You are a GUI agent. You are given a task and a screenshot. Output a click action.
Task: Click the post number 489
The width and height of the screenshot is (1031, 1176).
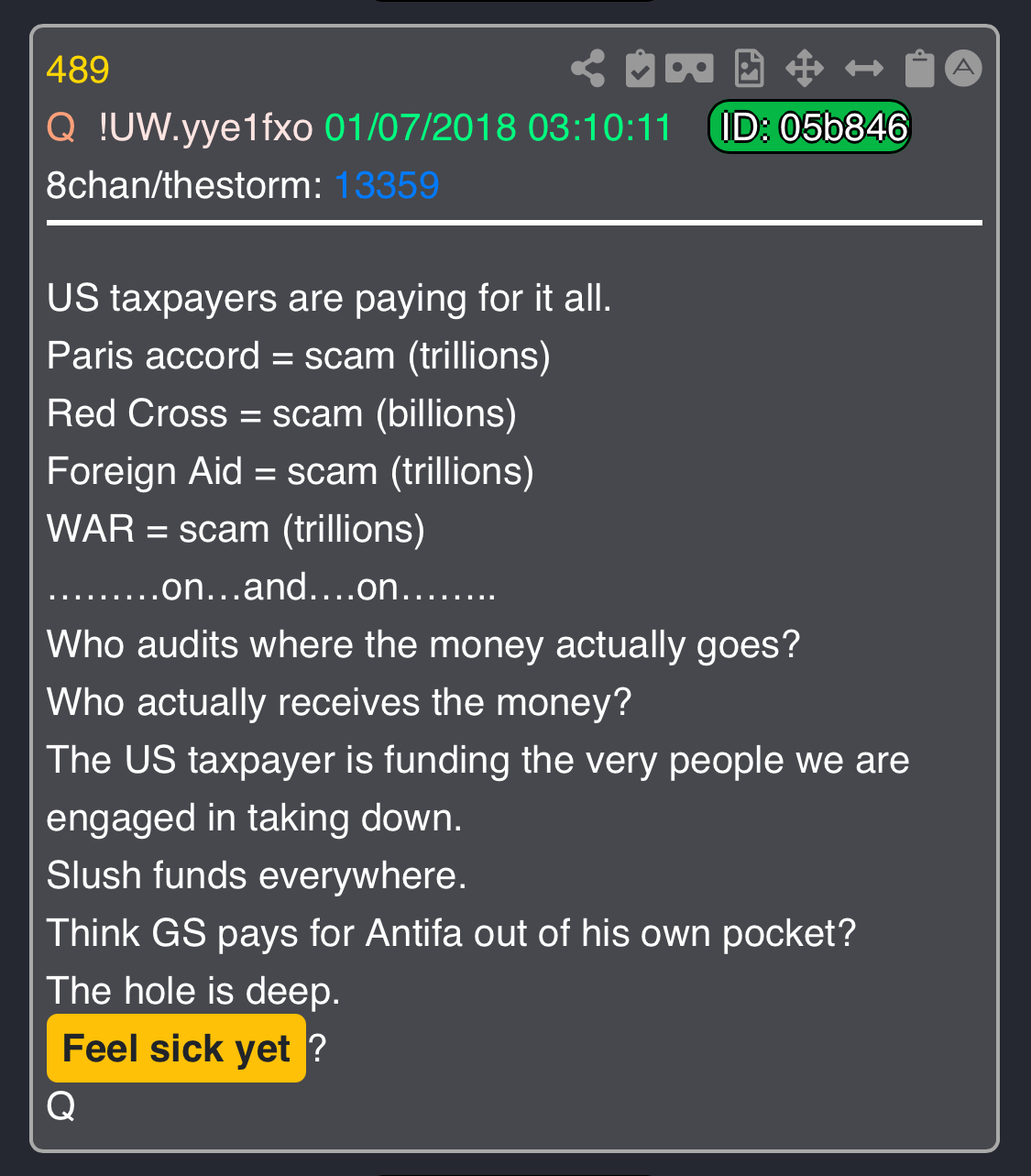[78, 70]
